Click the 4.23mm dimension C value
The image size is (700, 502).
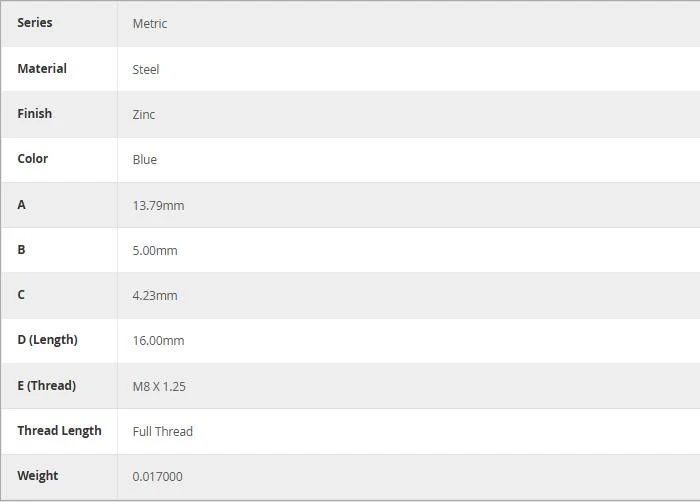coord(155,296)
